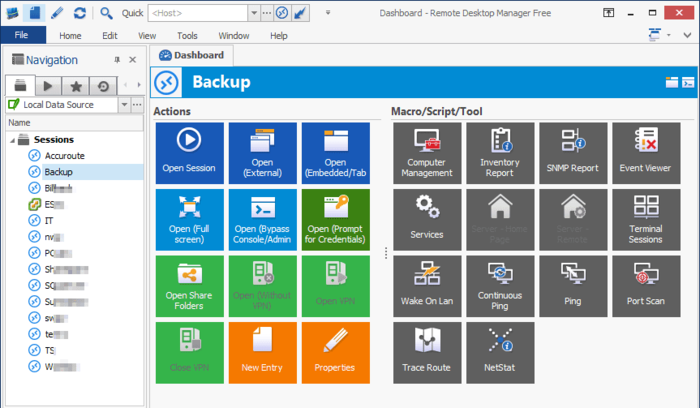This screenshot has width=700, height=408.
Task: Switch to the Favorites star tab
Action: [x=75, y=85]
